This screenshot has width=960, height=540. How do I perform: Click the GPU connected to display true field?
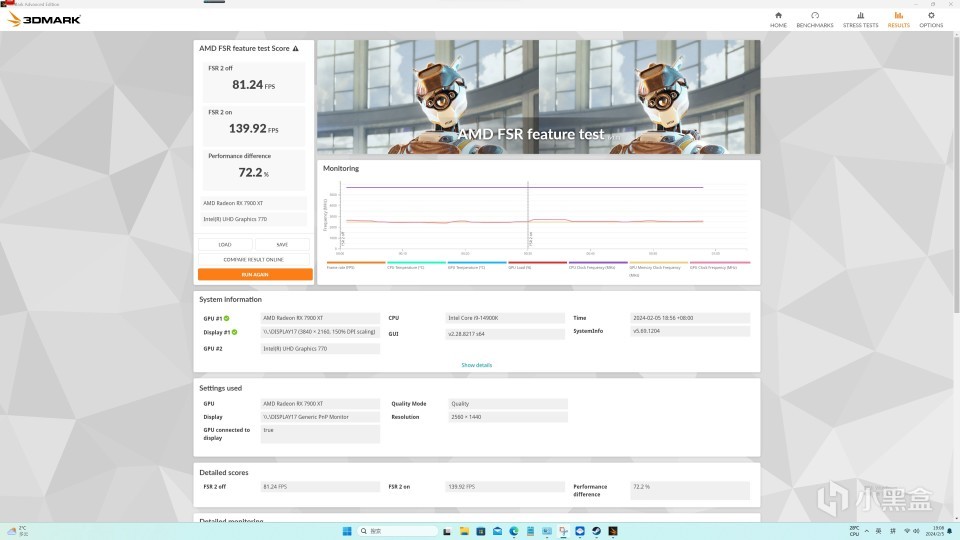pos(320,434)
